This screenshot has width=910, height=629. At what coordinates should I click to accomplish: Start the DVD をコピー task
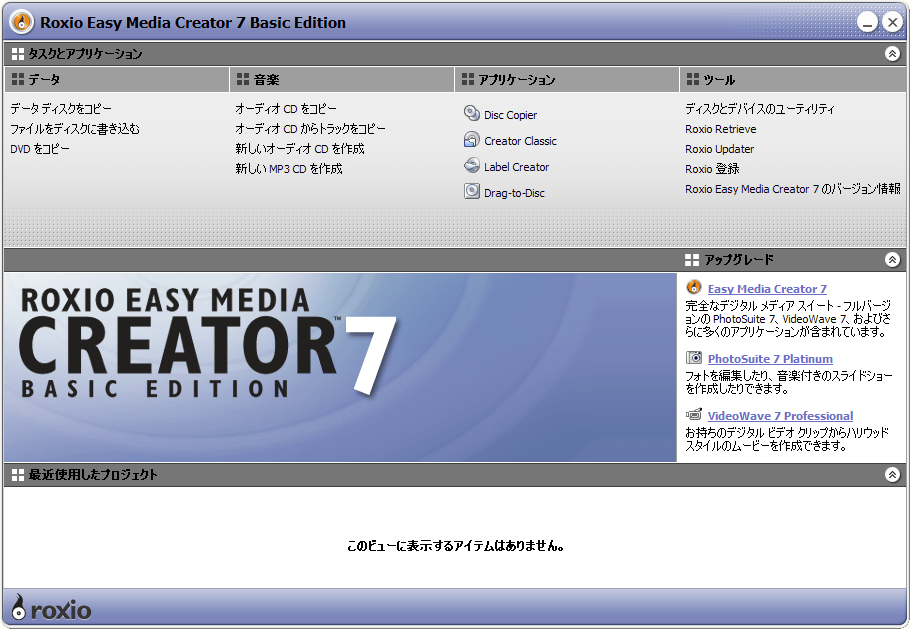[39, 149]
